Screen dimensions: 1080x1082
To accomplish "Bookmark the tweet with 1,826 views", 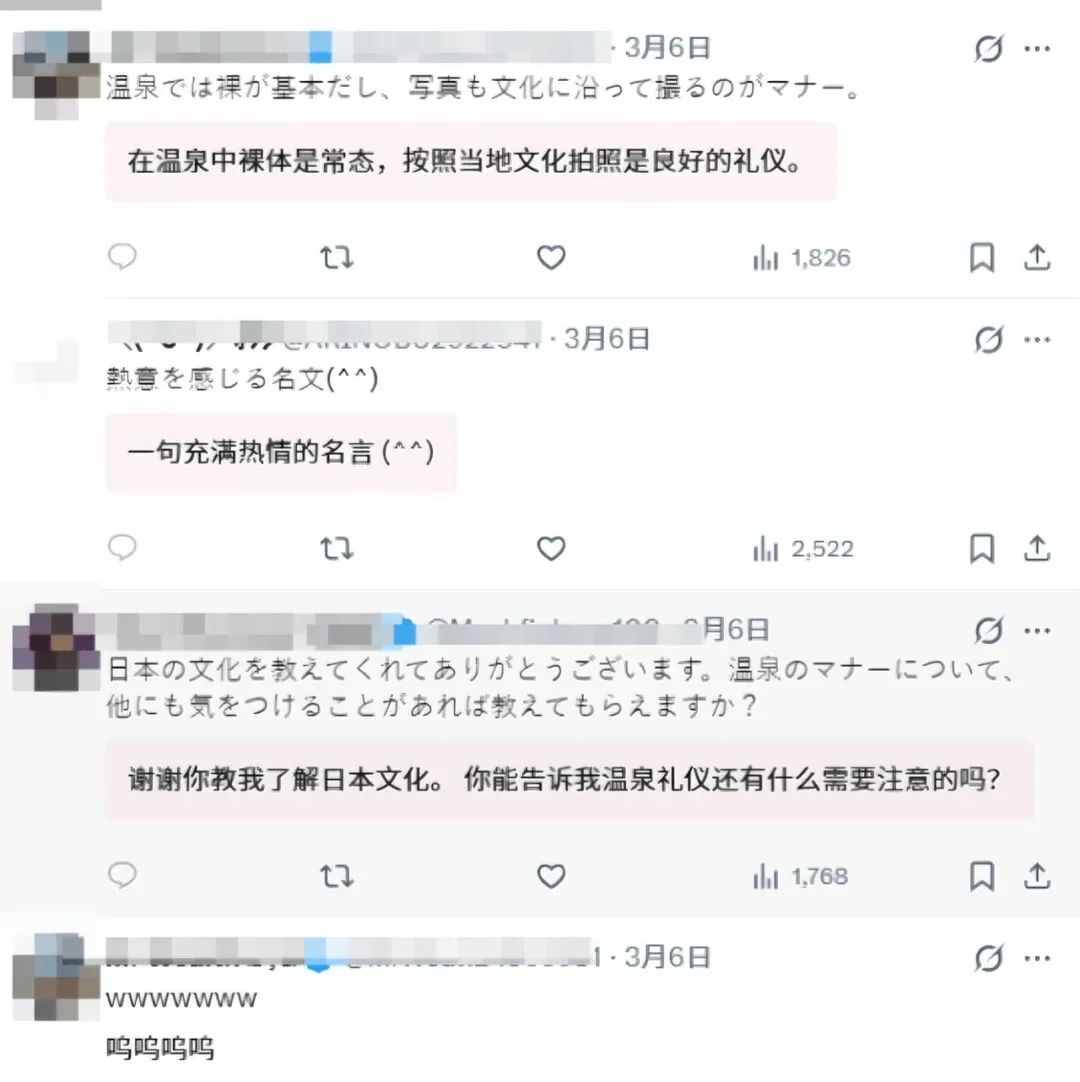I will coord(981,257).
